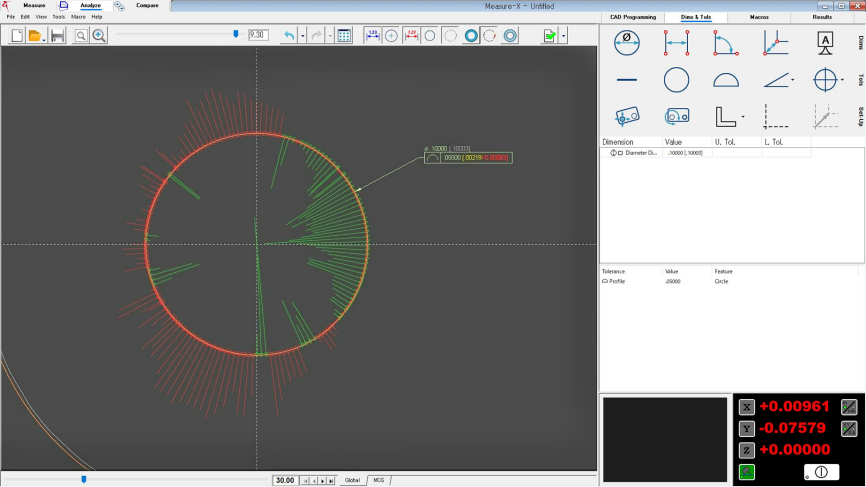Viewport: 866px width, 487px height.
Task: Select the point coordinate dimension tool
Action: click(775, 43)
